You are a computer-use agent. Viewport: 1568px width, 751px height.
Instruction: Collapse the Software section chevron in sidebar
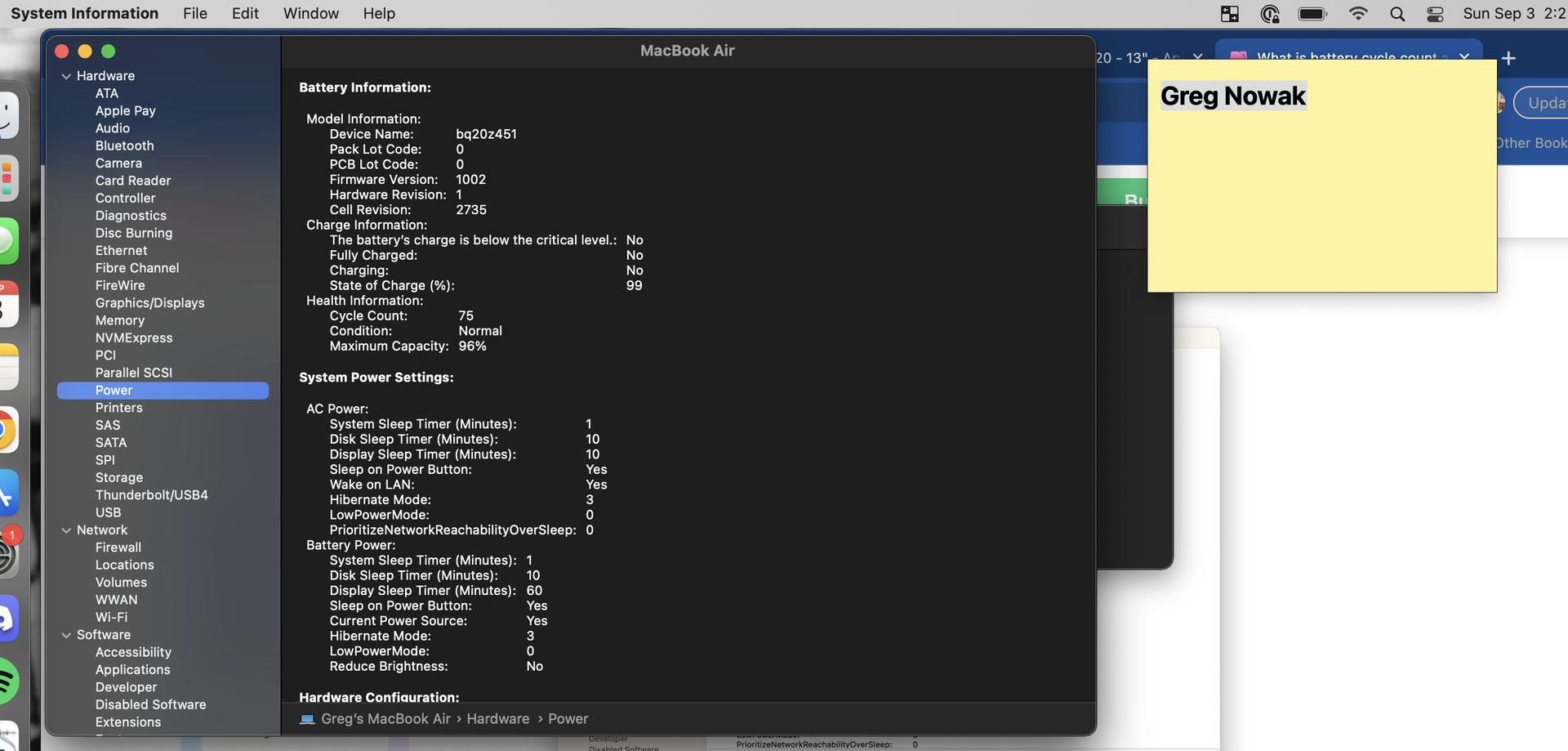coord(66,635)
